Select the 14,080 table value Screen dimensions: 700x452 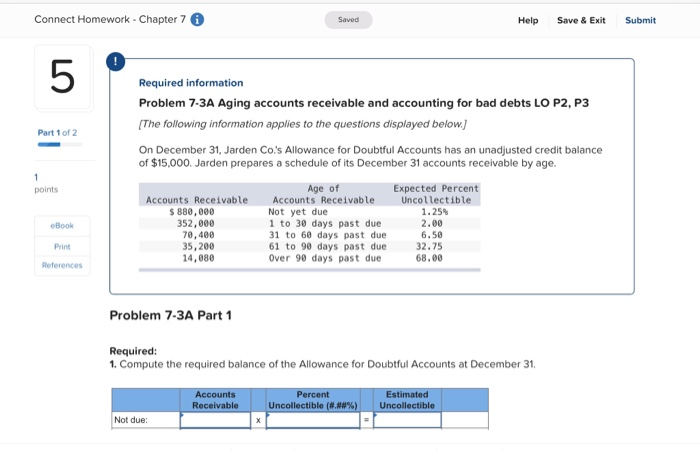198,258
